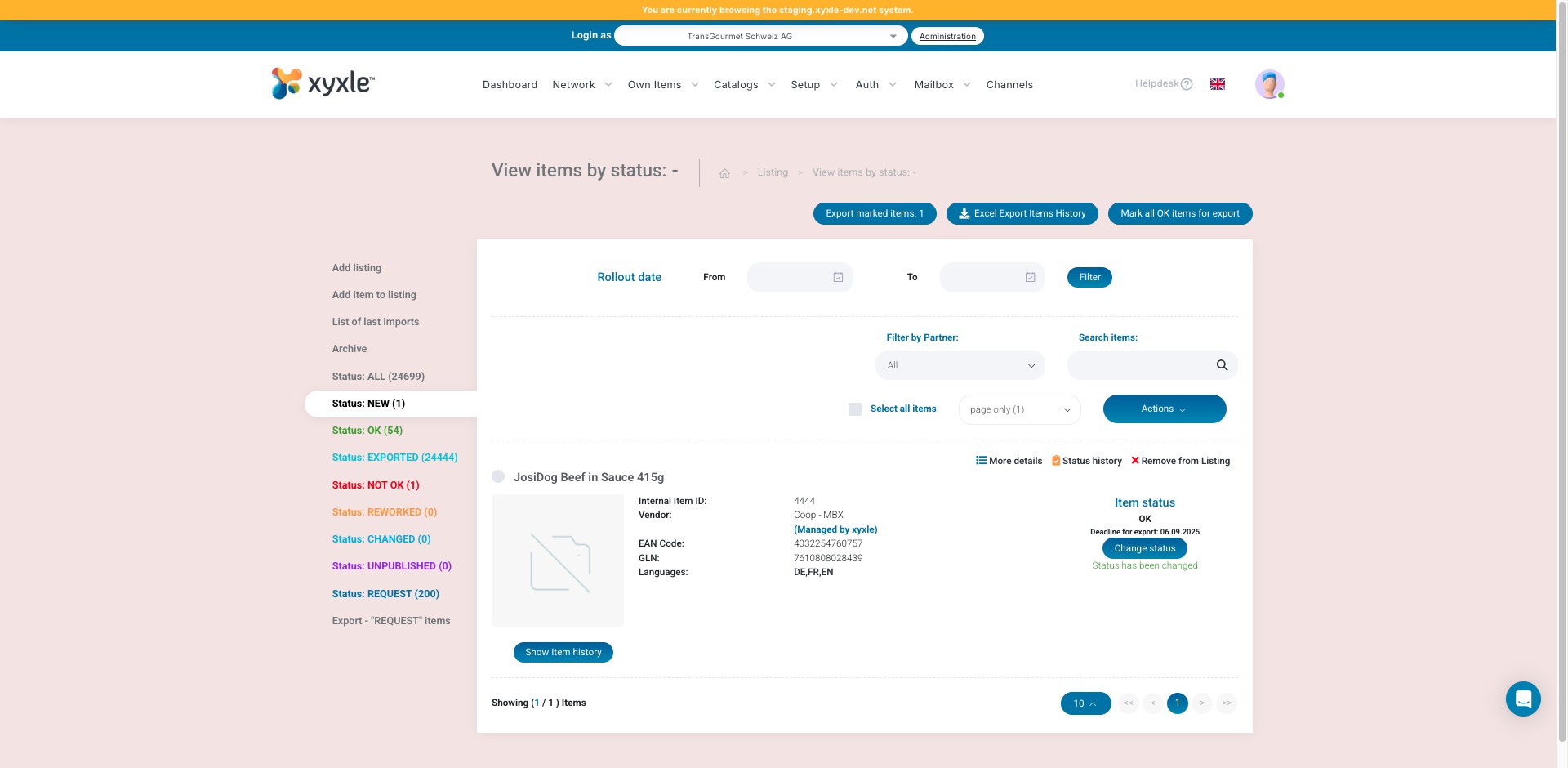The width and height of the screenshot is (1568, 768).
Task: Open the user avatar profile picture
Action: (x=1269, y=84)
